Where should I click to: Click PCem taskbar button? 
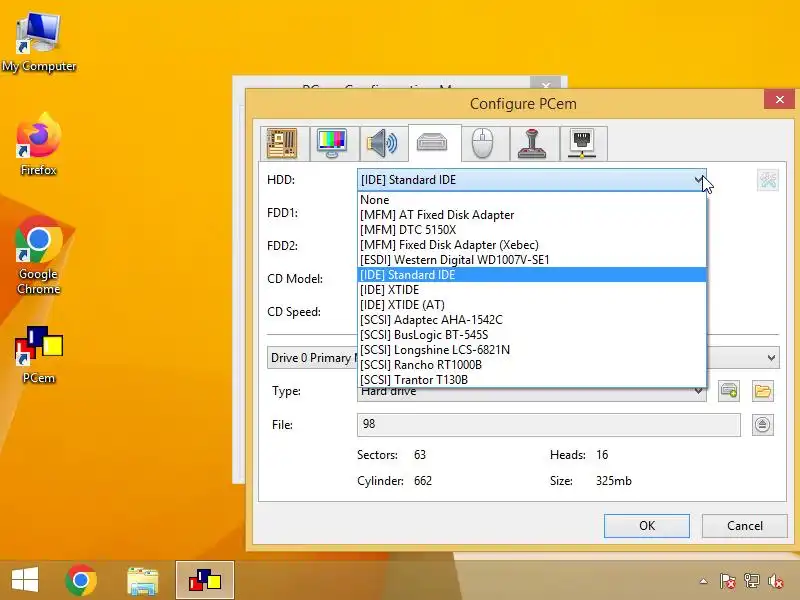tap(205, 580)
